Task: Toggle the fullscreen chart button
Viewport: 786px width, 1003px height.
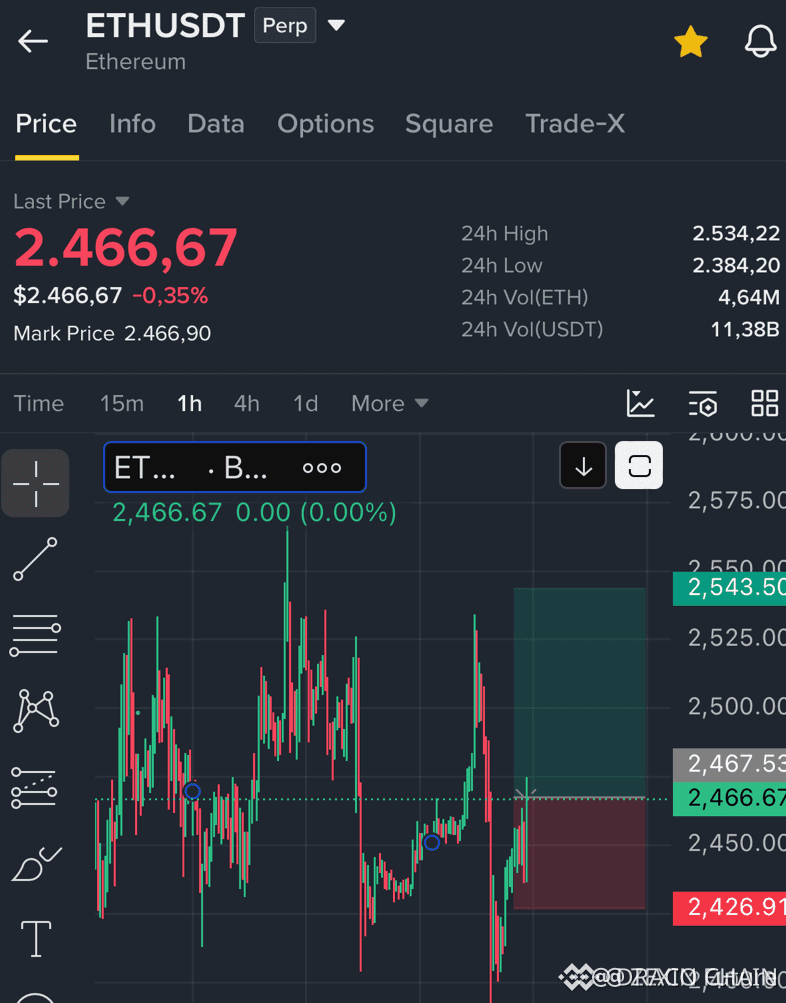Action: pyautogui.click(x=639, y=466)
